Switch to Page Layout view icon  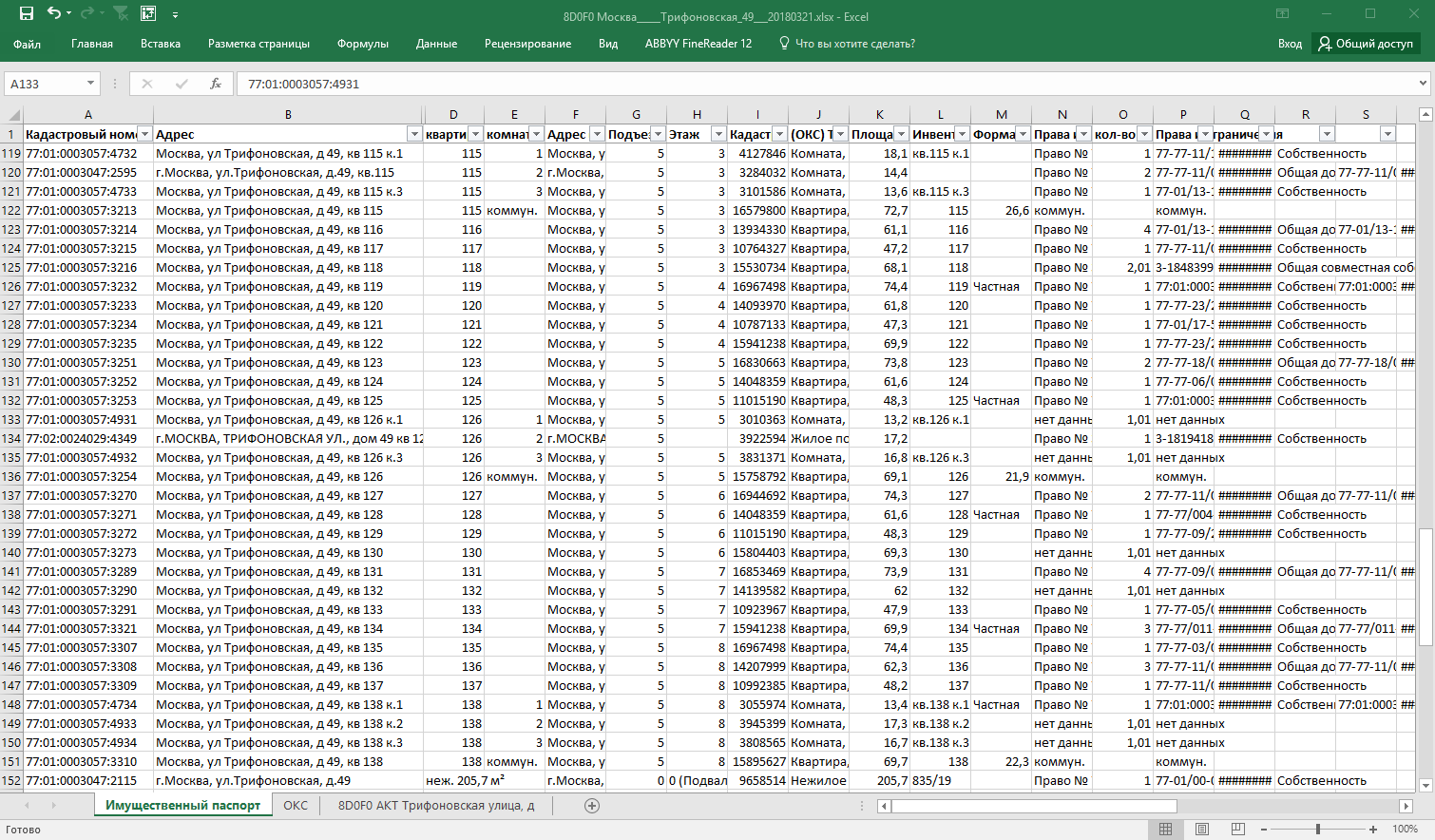coord(1201,829)
